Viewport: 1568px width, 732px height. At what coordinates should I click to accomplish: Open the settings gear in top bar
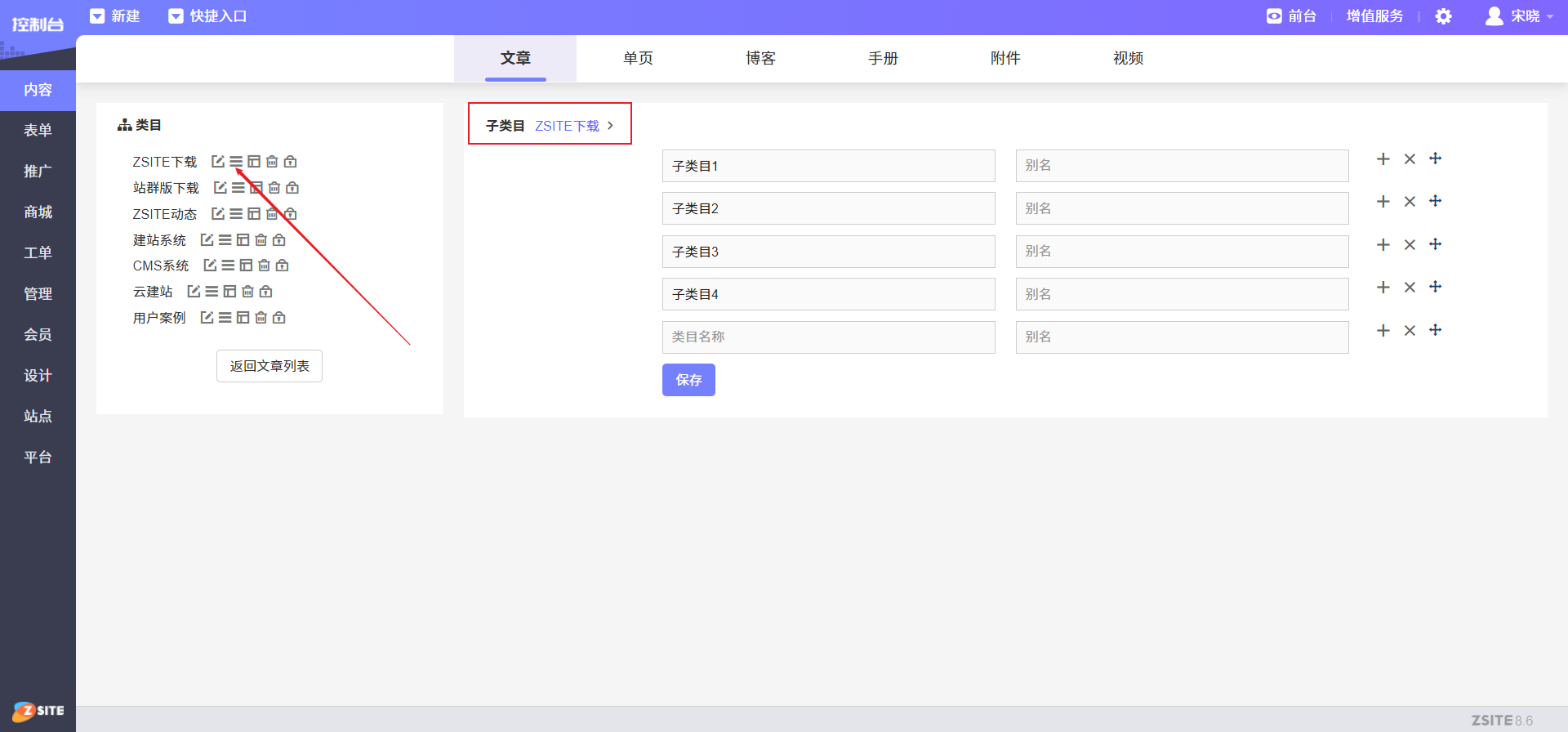pyautogui.click(x=1443, y=16)
